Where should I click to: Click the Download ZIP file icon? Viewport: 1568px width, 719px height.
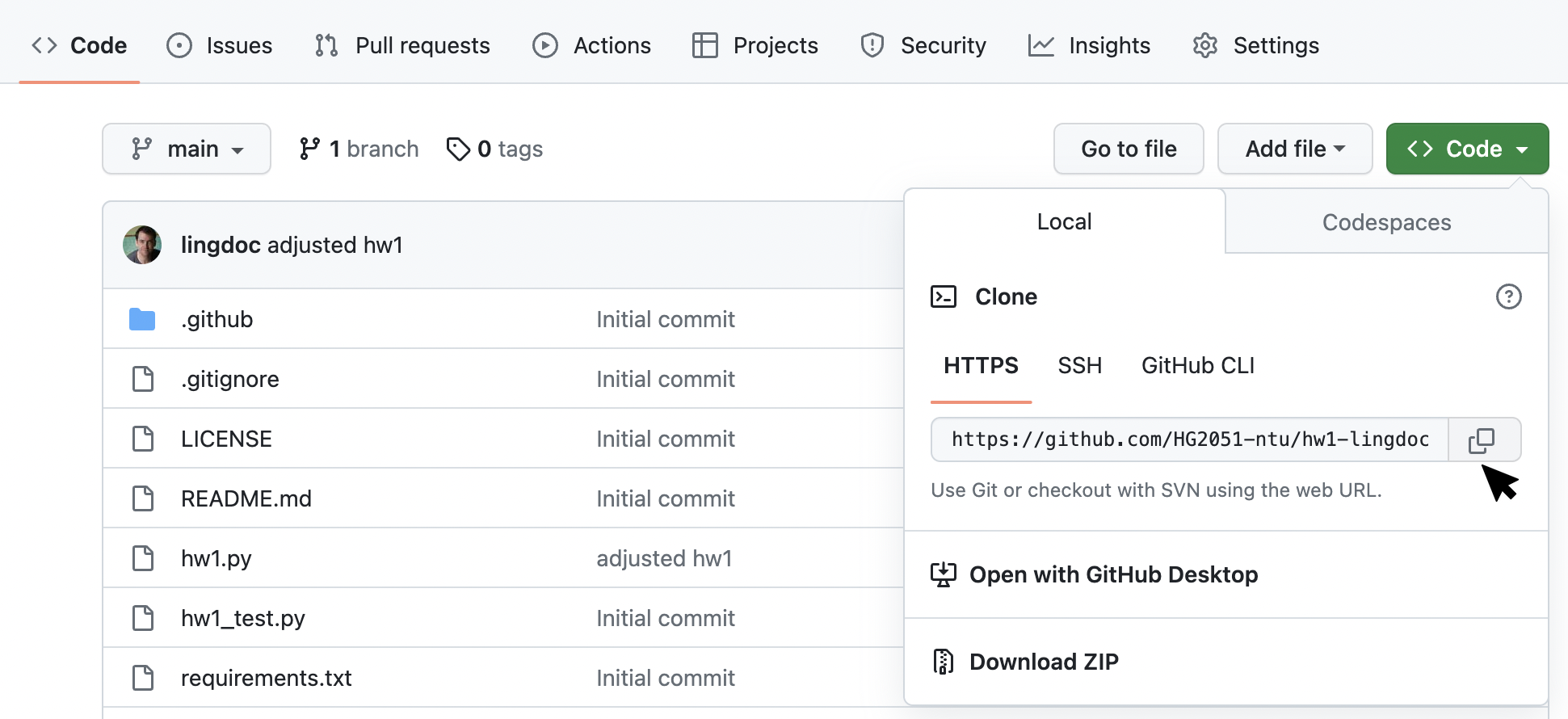coord(943,662)
